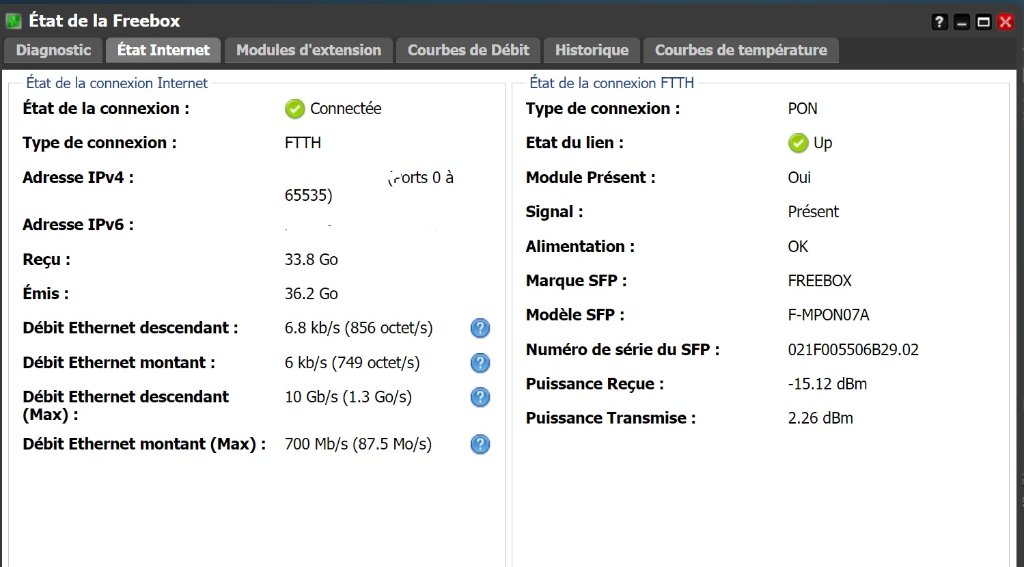This screenshot has height=567, width=1024.
Task: Switch to Modules d'extension tab
Action: click(x=308, y=50)
